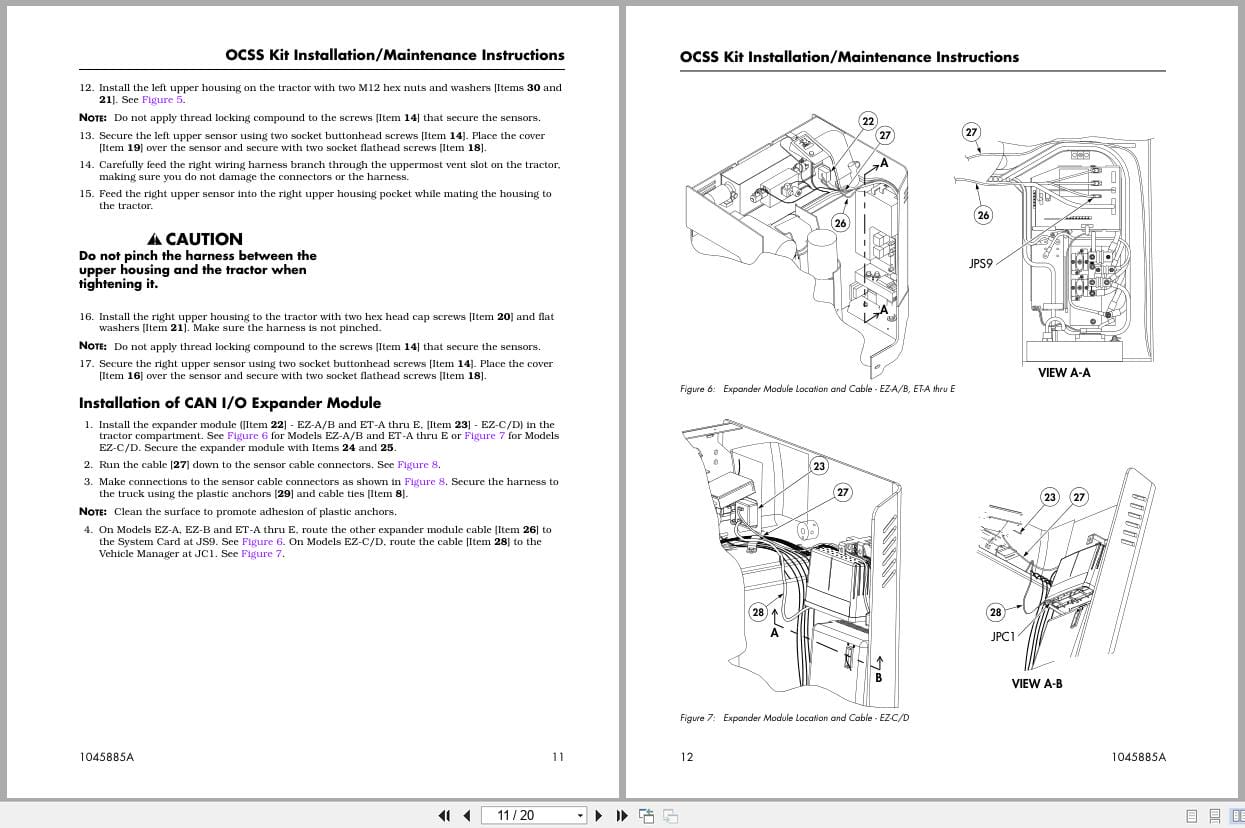Click the new window icon beside page navigation
The image size is (1245, 828).
pos(646,815)
